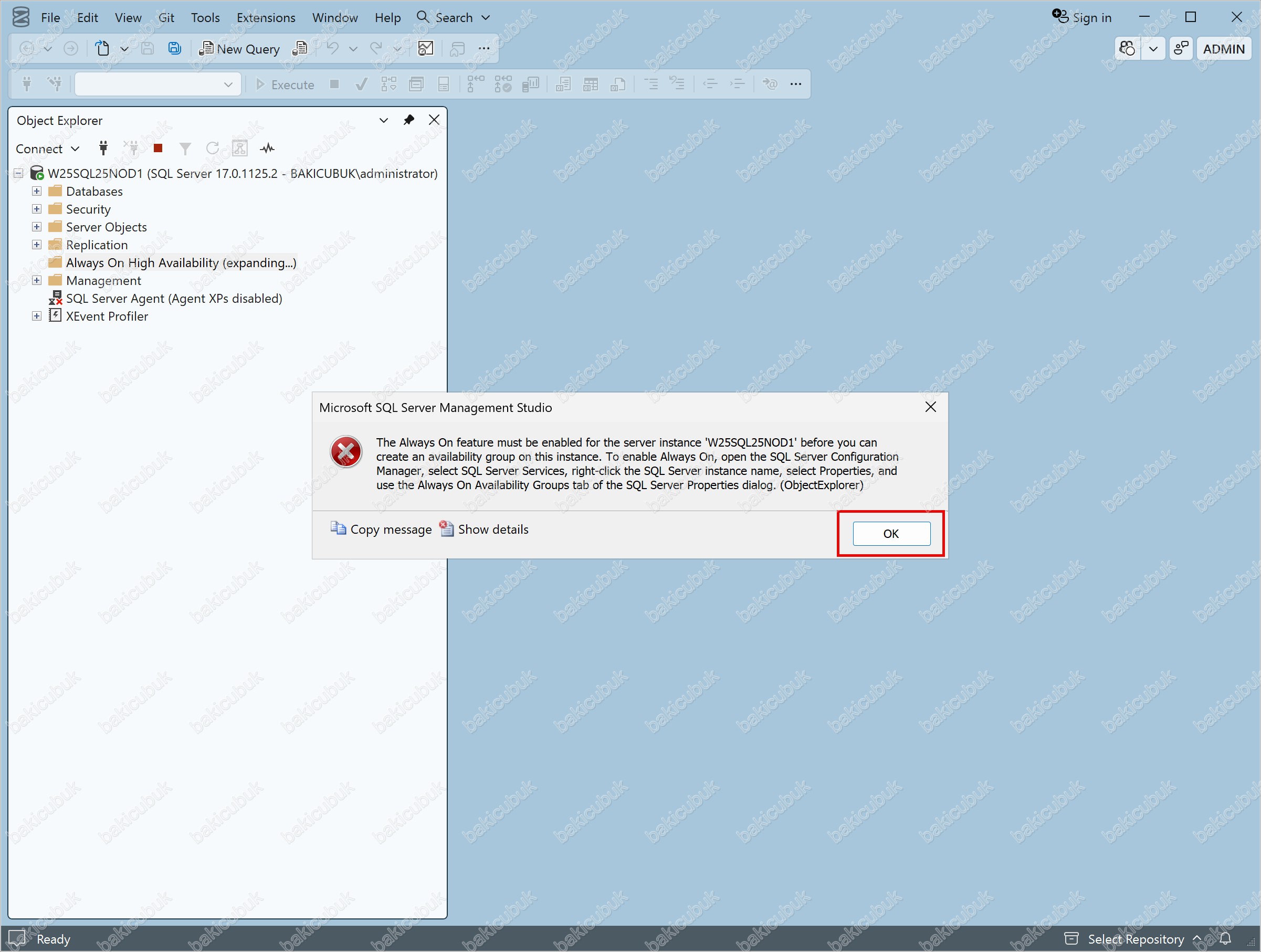Open the Tools menu
This screenshot has height=952, width=1261.
tap(205, 18)
